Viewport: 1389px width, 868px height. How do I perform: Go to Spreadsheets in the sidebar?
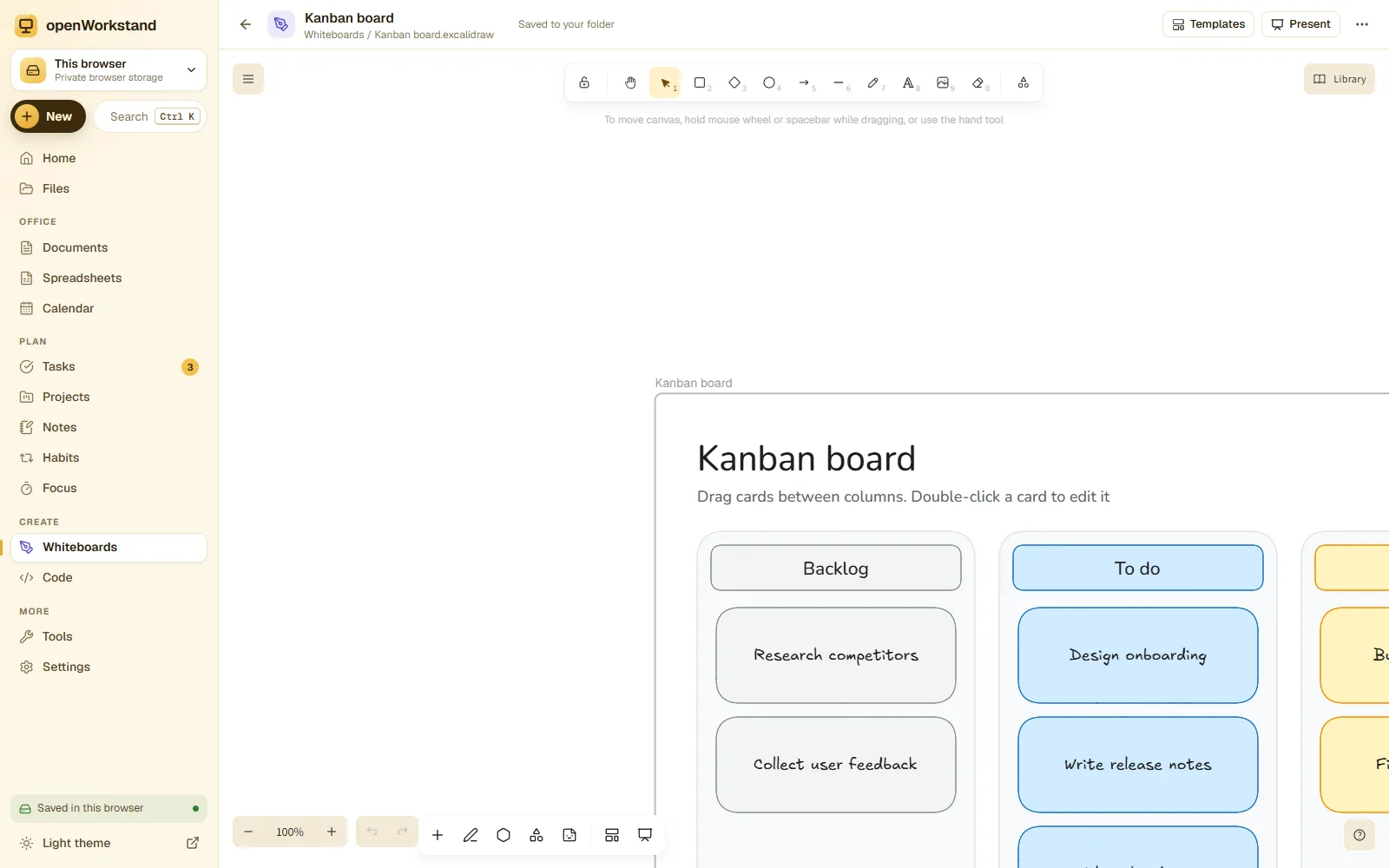[x=109, y=278]
